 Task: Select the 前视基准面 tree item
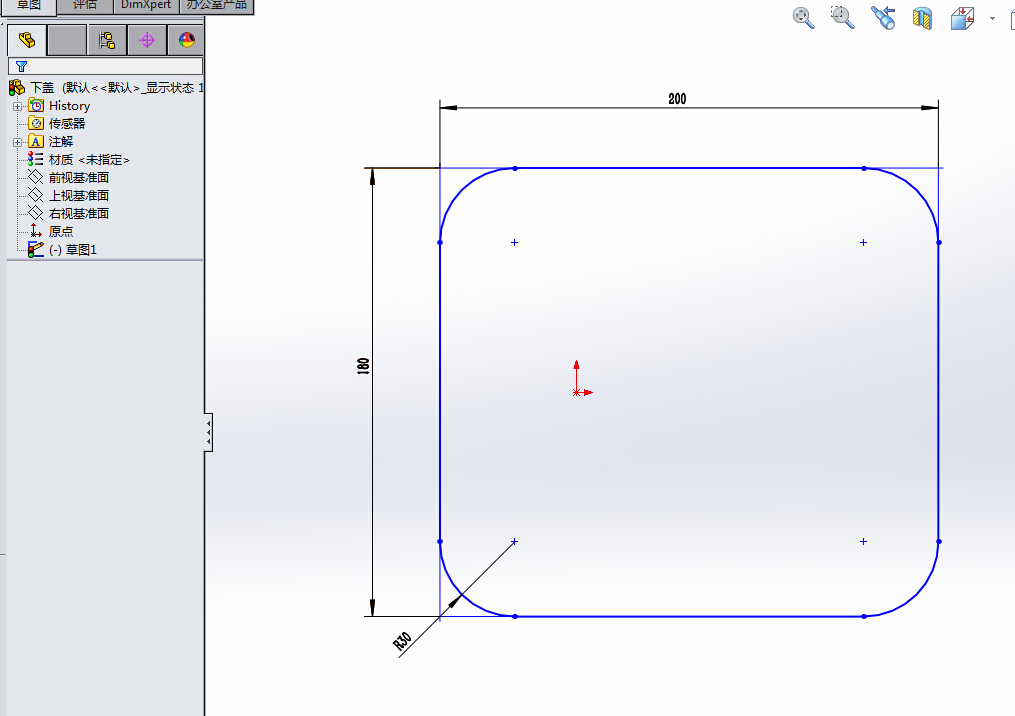point(79,177)
